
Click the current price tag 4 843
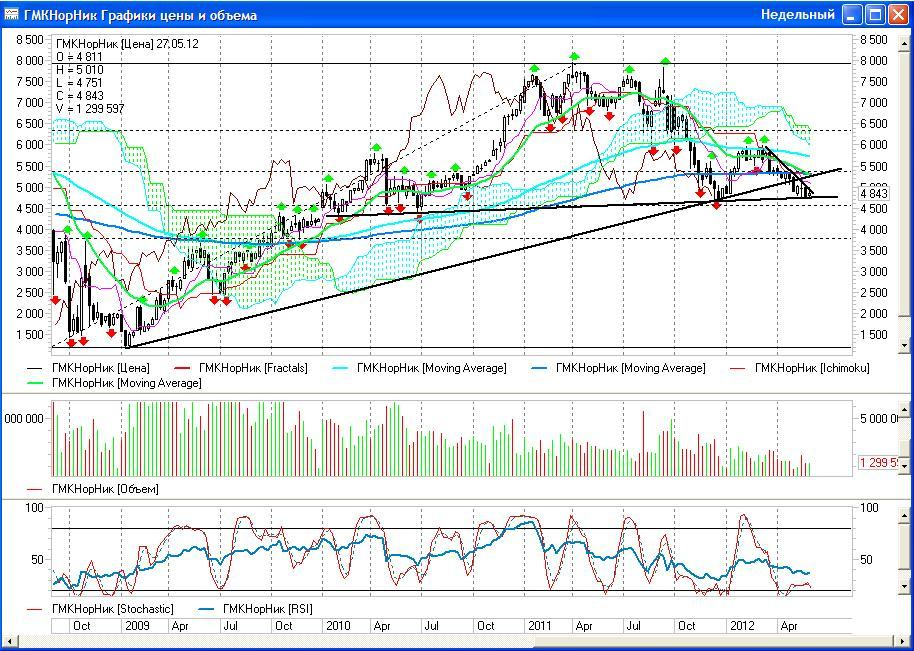click(x=874, y=193)
